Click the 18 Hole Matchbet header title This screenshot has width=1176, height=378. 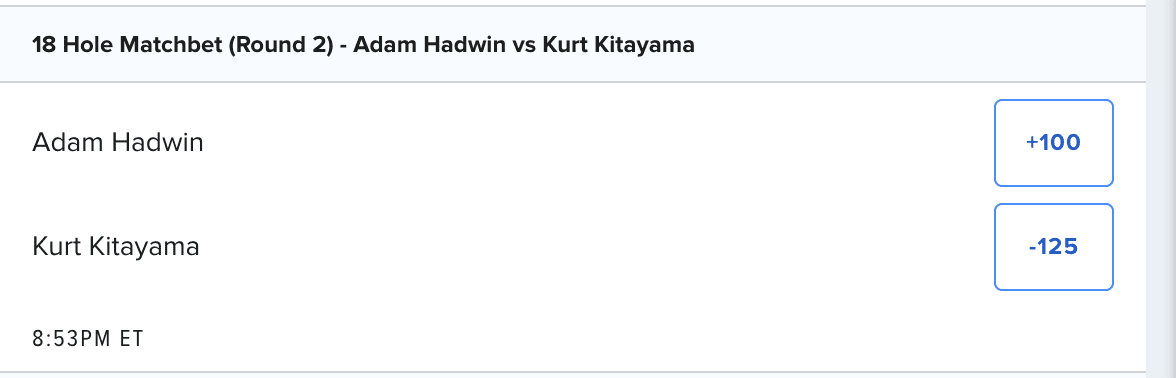(x=364, y=45)
